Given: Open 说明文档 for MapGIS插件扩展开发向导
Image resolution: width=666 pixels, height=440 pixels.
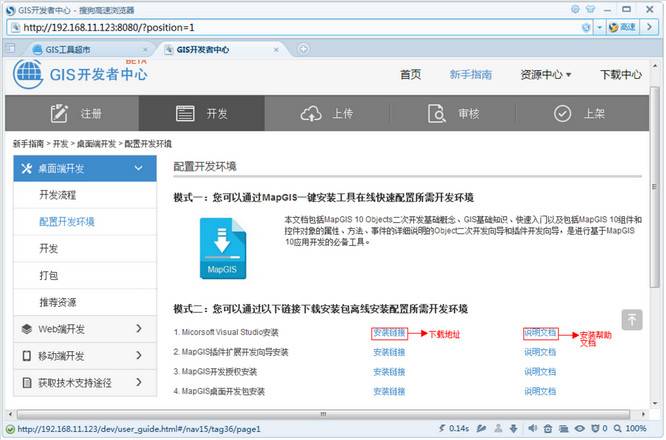Looking at the screenshot, I should click(x=540, y=352).
